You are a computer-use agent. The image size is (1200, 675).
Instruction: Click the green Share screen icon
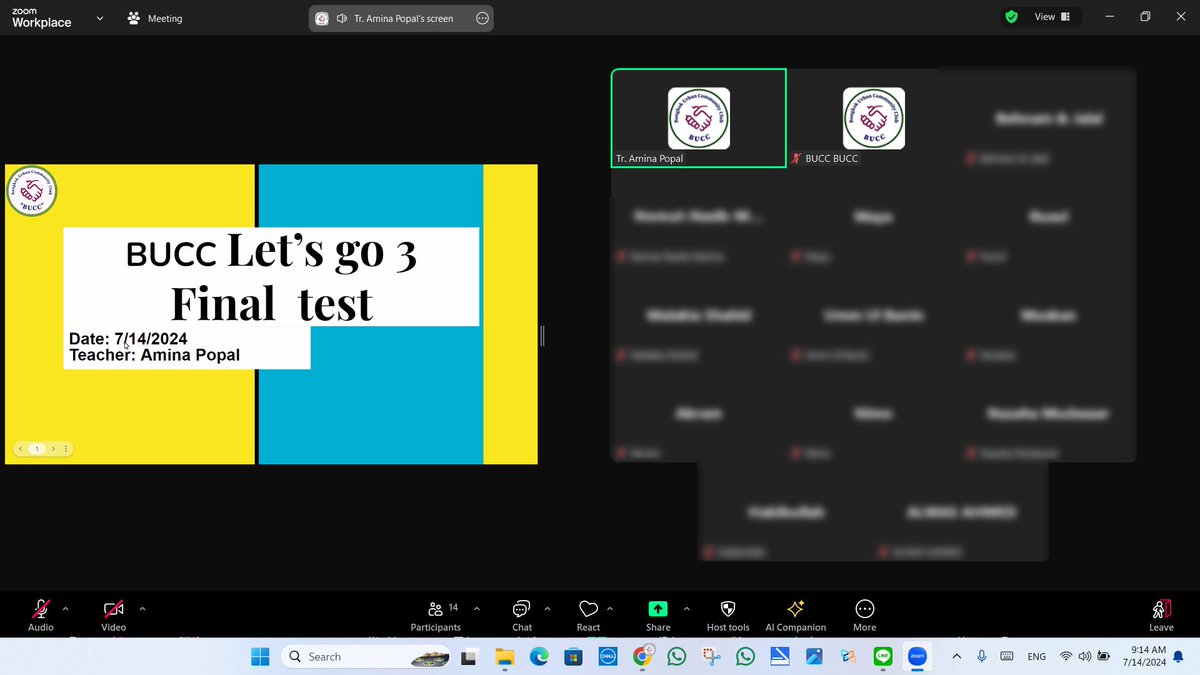(657, 608)
